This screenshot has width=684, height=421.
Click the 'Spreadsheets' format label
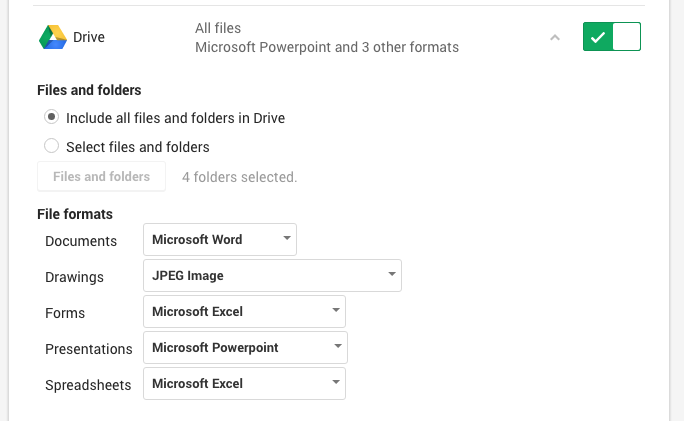pyautogui.click(x=88, y=385)
